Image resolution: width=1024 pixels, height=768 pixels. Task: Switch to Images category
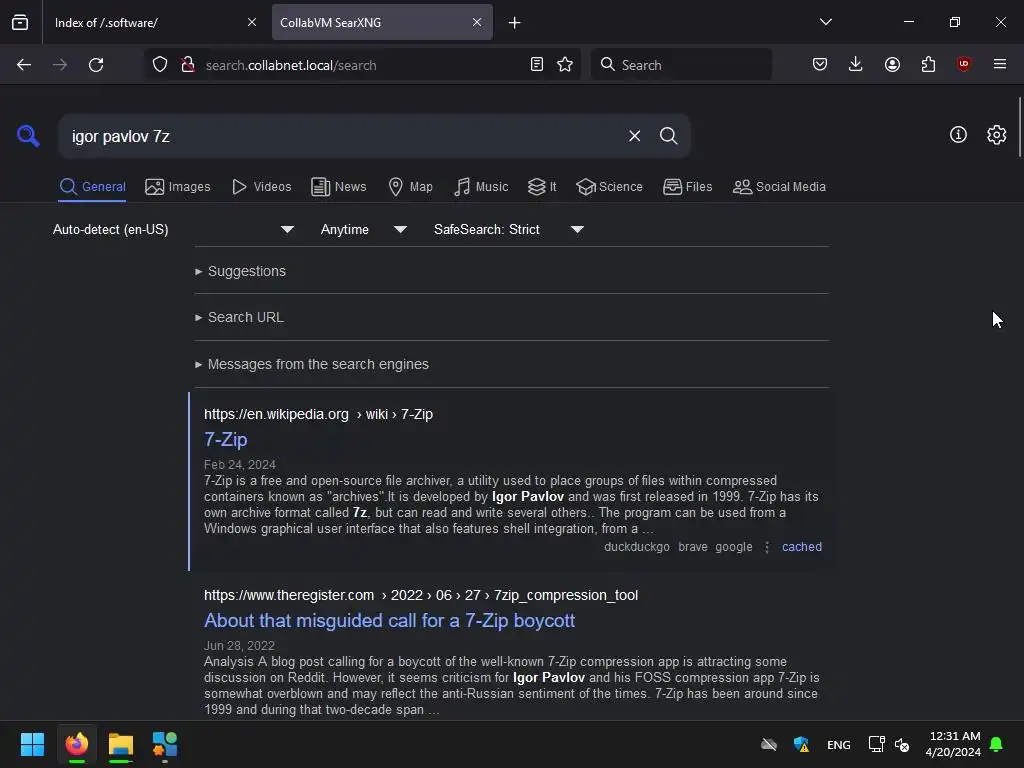[178, 187]
